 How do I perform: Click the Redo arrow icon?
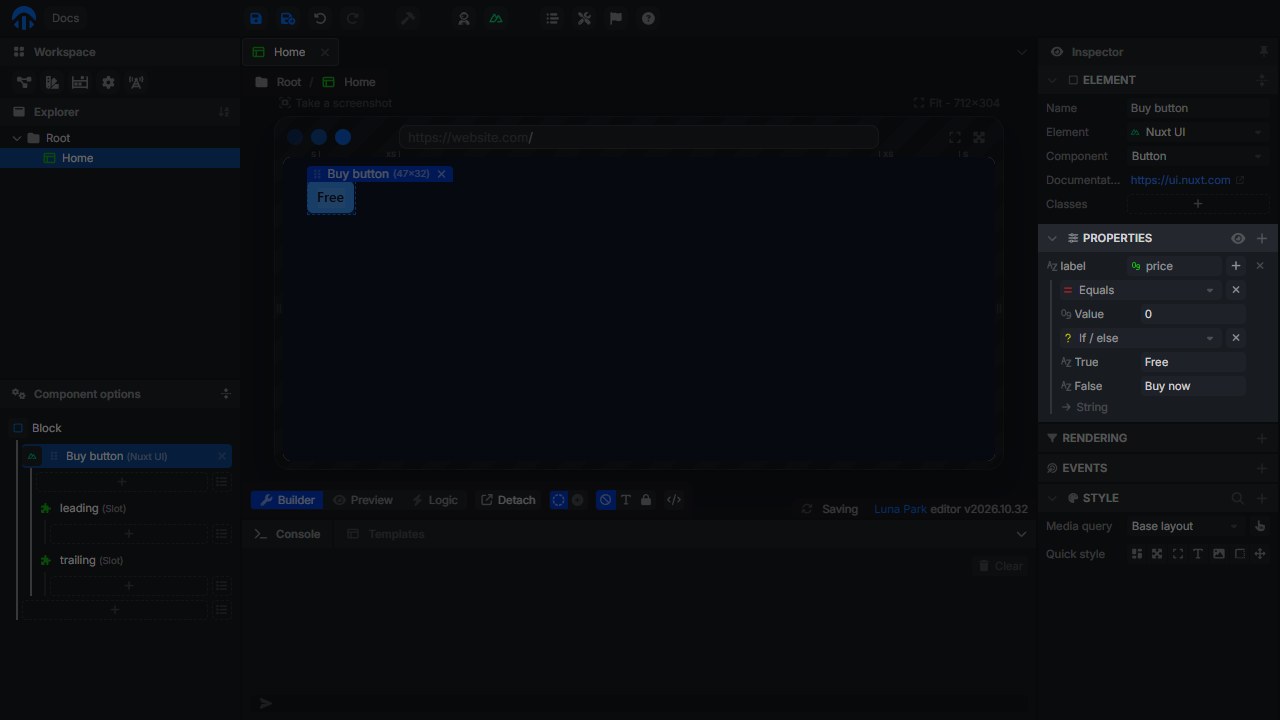pyautogui.click(x=352, y=18)
